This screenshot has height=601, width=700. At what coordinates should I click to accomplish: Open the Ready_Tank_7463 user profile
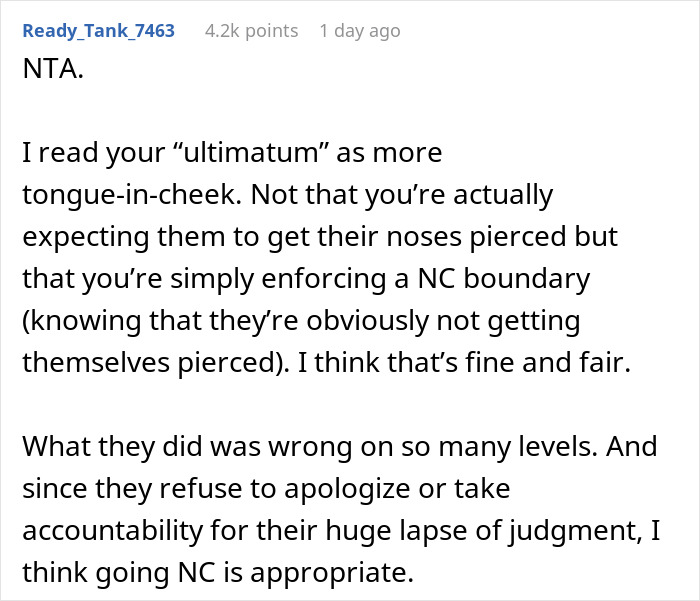98,31
